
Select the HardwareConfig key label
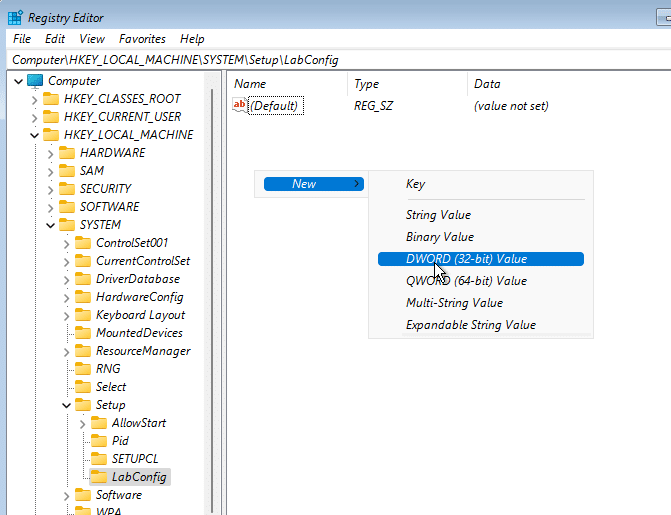(140, 297)
